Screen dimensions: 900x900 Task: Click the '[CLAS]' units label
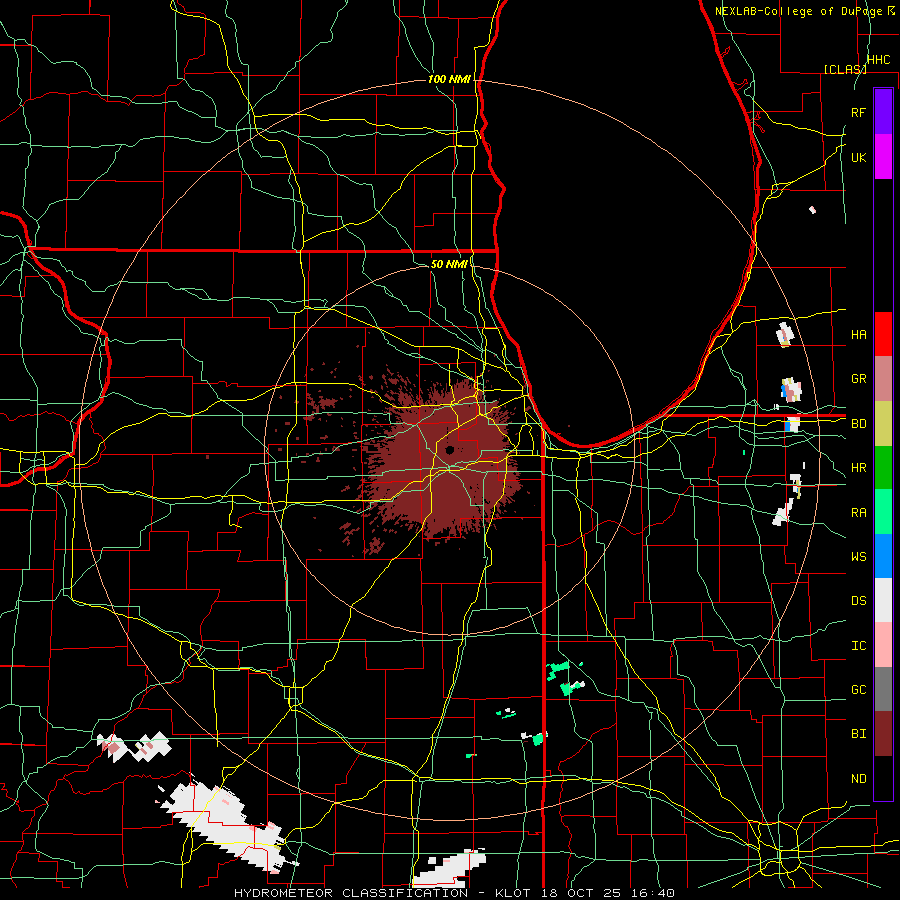click(844, 69)
